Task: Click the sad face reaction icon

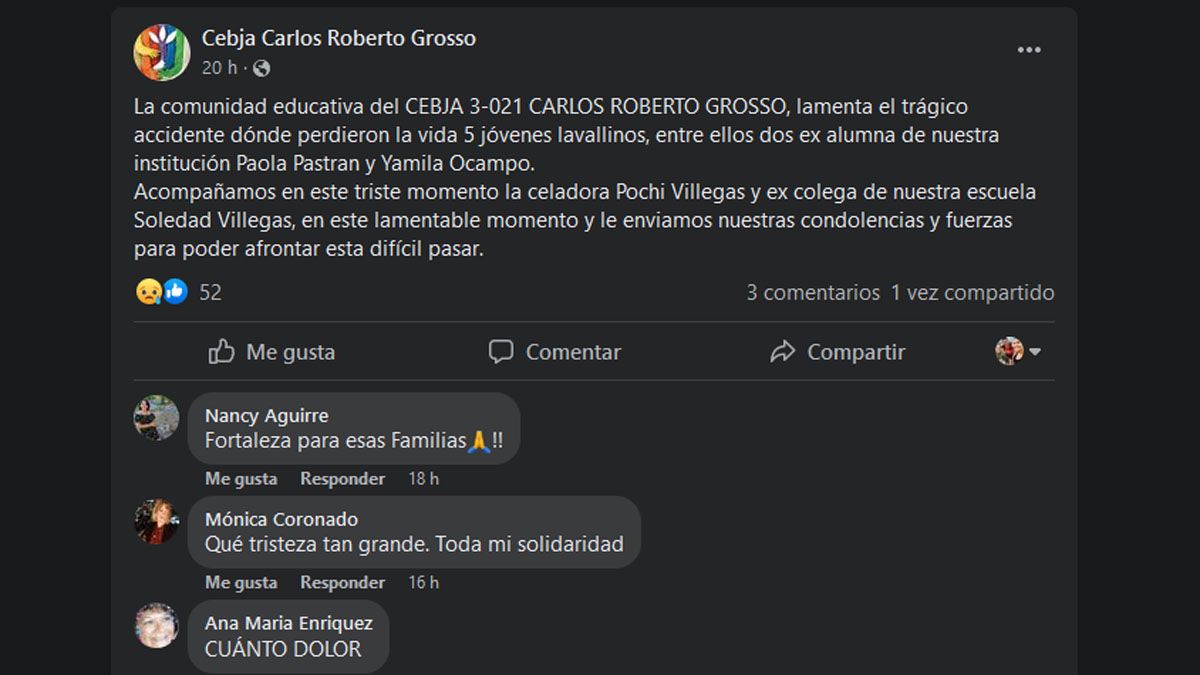Action: tap(148, 292)
